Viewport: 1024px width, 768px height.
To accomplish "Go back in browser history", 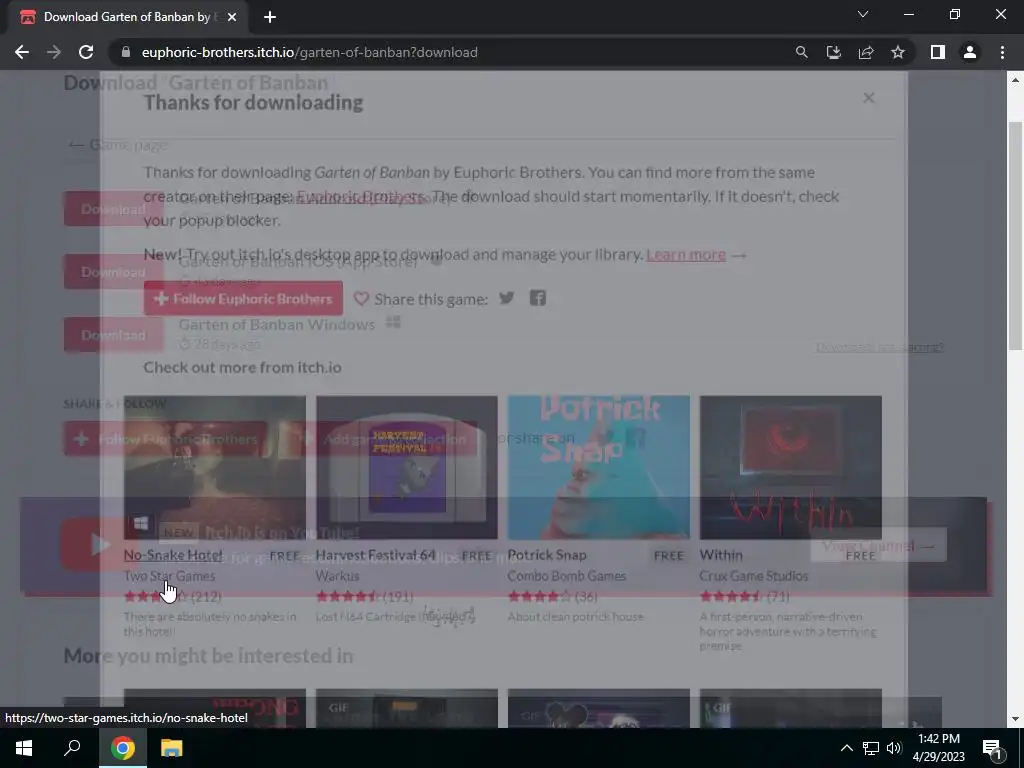I will click(x=22, y=52).
